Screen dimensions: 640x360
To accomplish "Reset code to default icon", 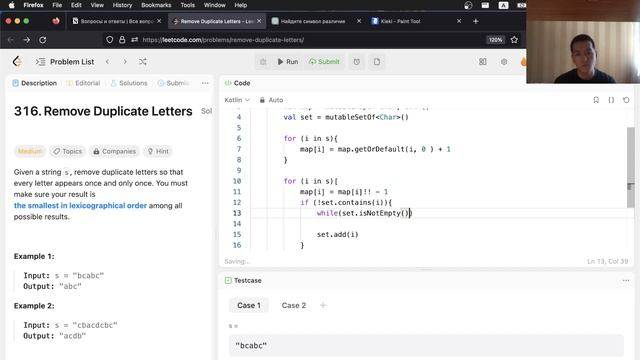I will click(x=626, y=100).
